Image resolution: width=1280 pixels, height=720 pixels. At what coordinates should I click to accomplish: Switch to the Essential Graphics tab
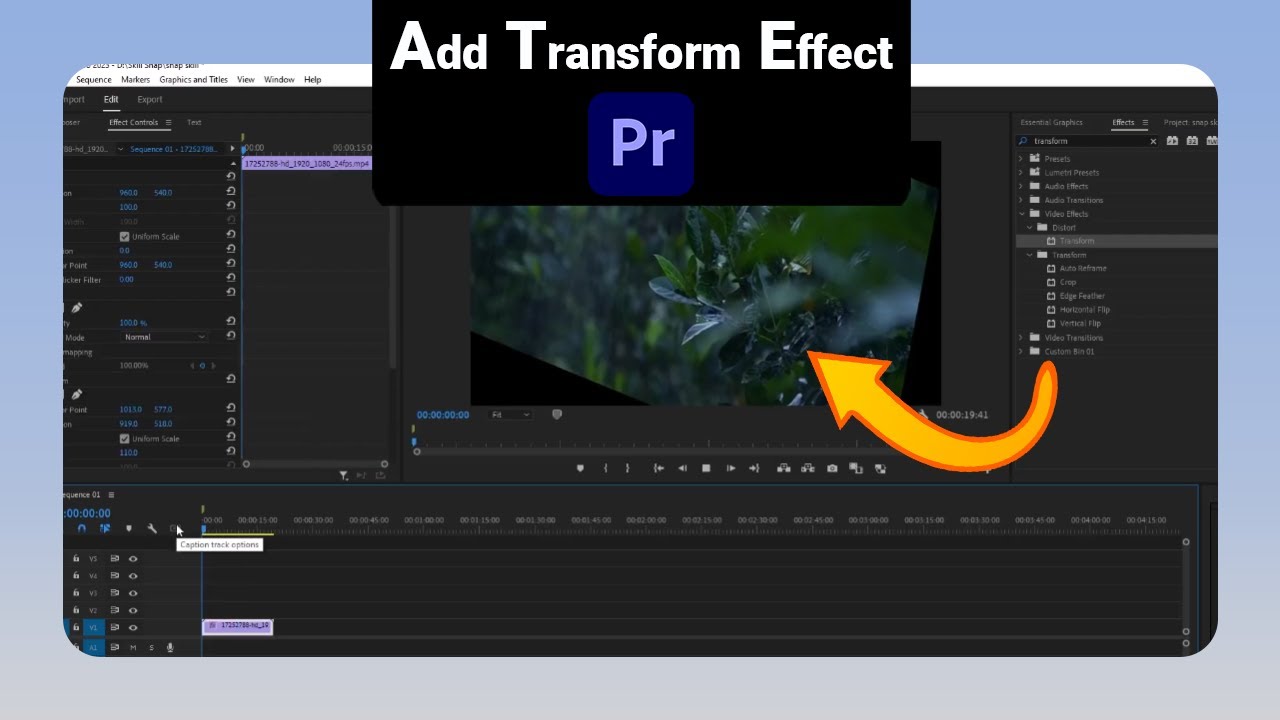[x=1051, y=123]
